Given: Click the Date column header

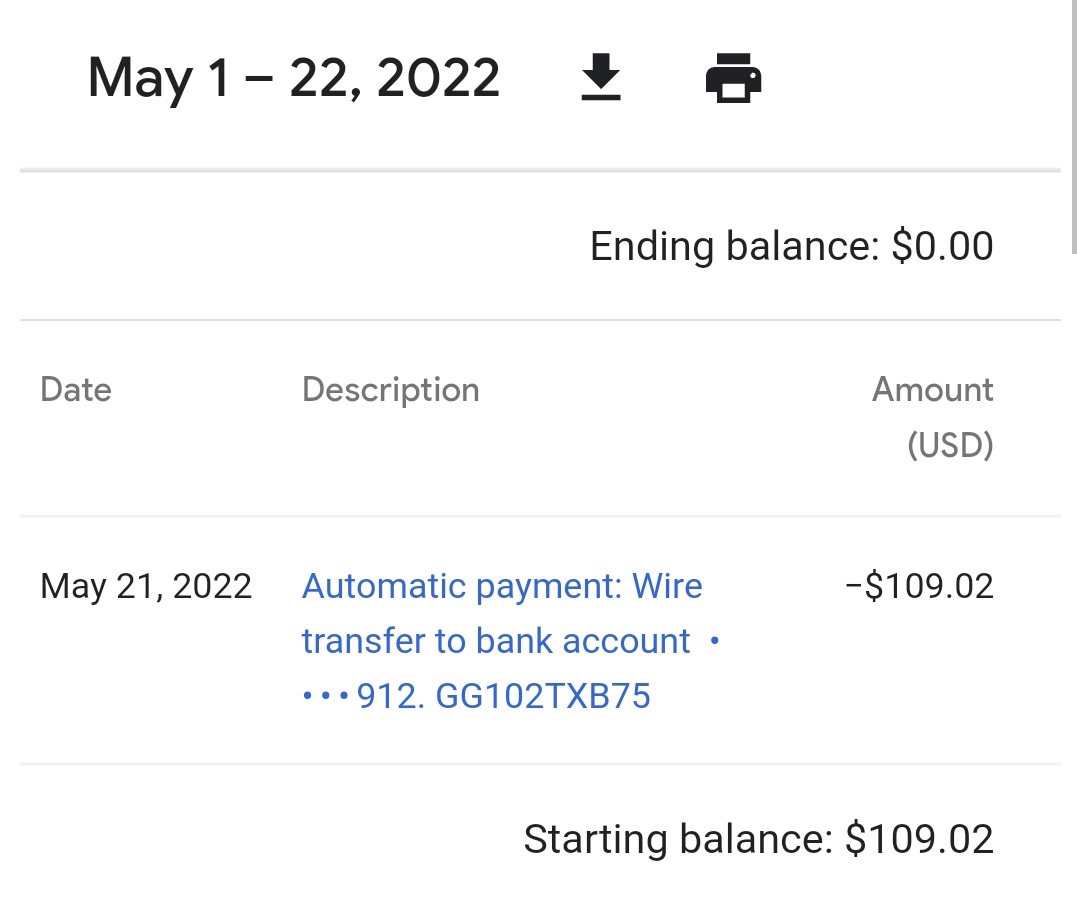Looking at the screenshot, I should click(76, 389).
